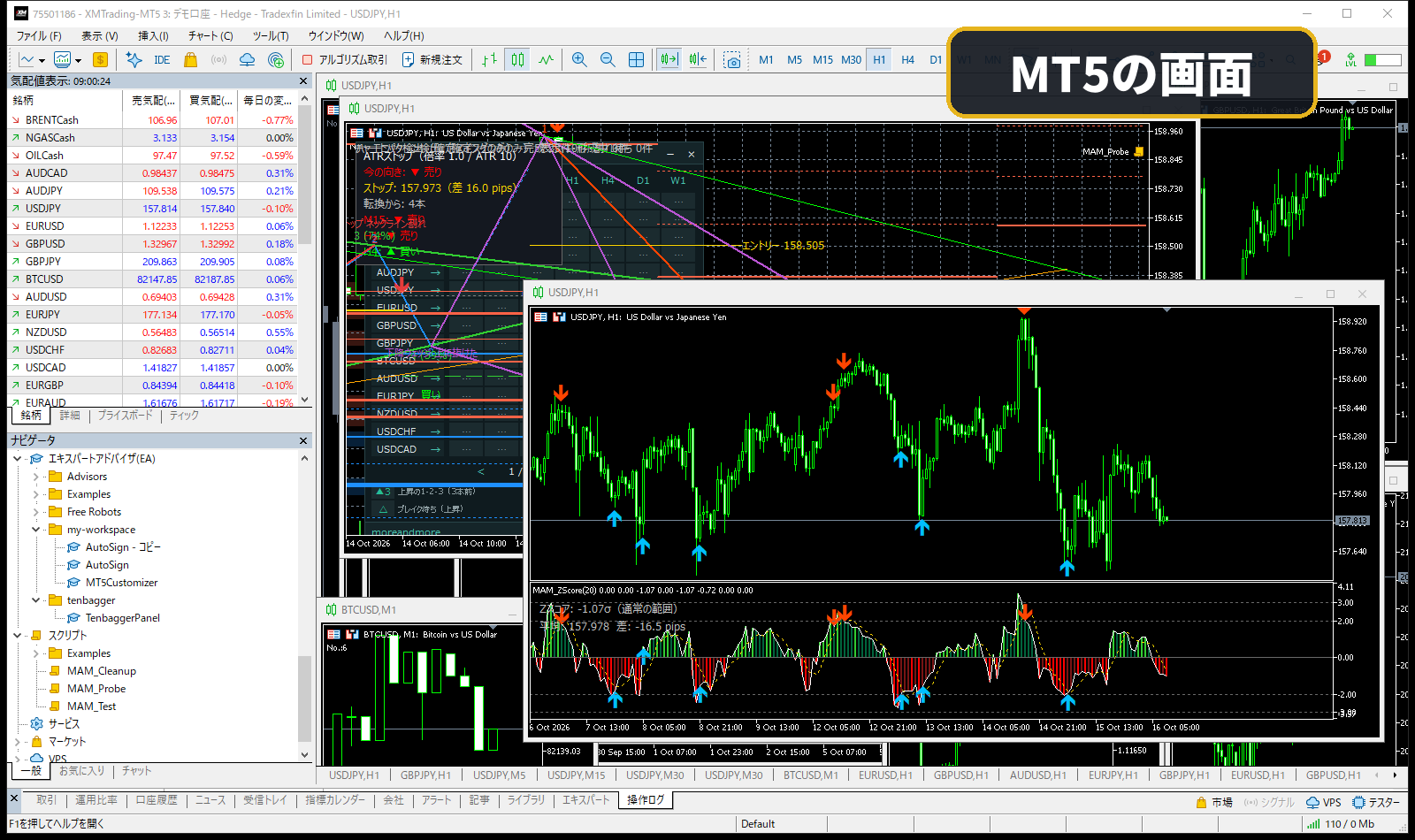The image size is (1415, 840).
Task: Select the M15 timeframe
Action: (822, 60)
